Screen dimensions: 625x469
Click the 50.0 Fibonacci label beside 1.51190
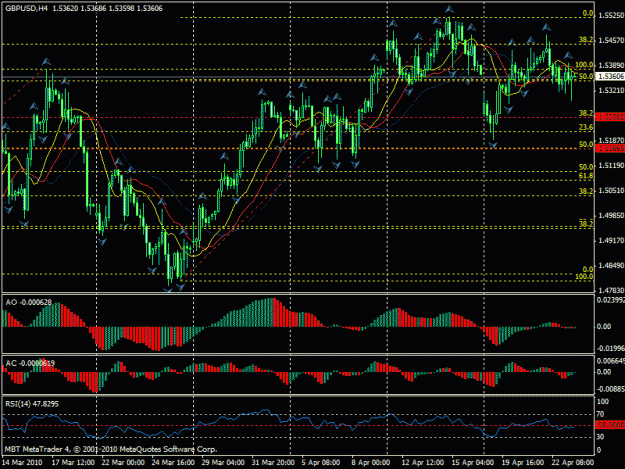point(586,167)
